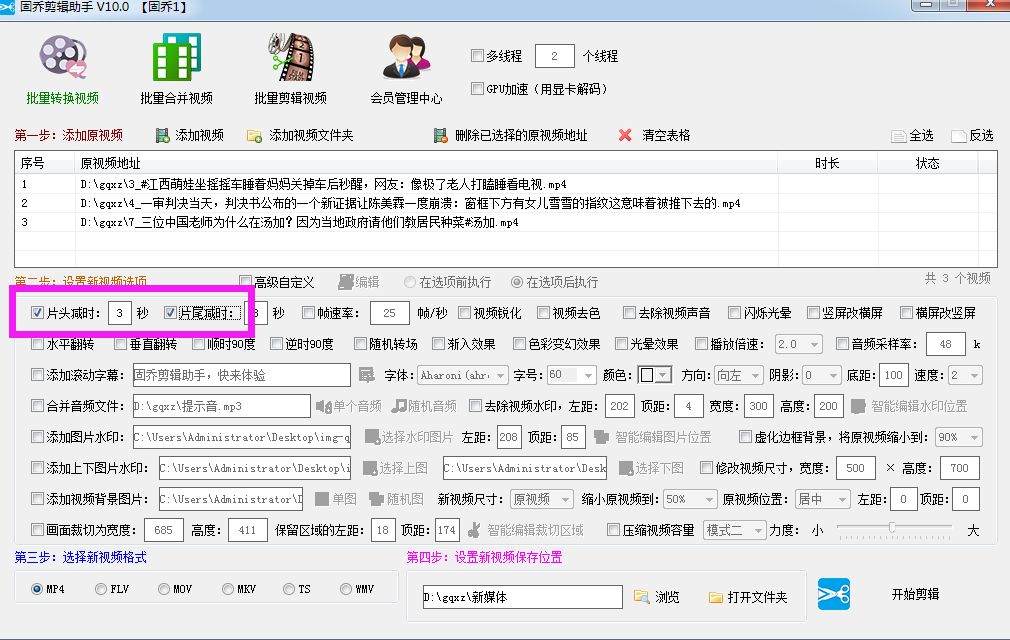Click the 反选 icon
The image size is (1010, 640).
[958, 136]
